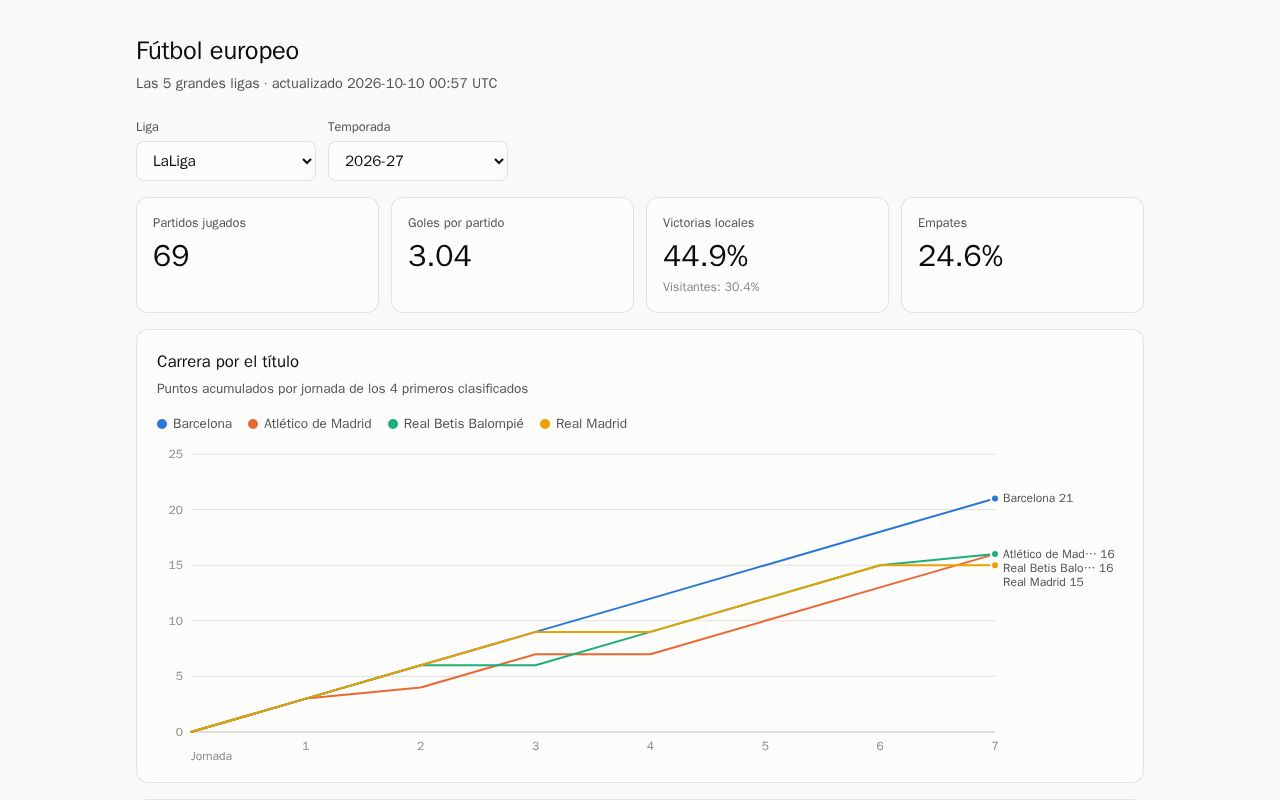Click the Real Betis Balo… 16 label
The image size is (1280, 800).
coord(1058,568)
